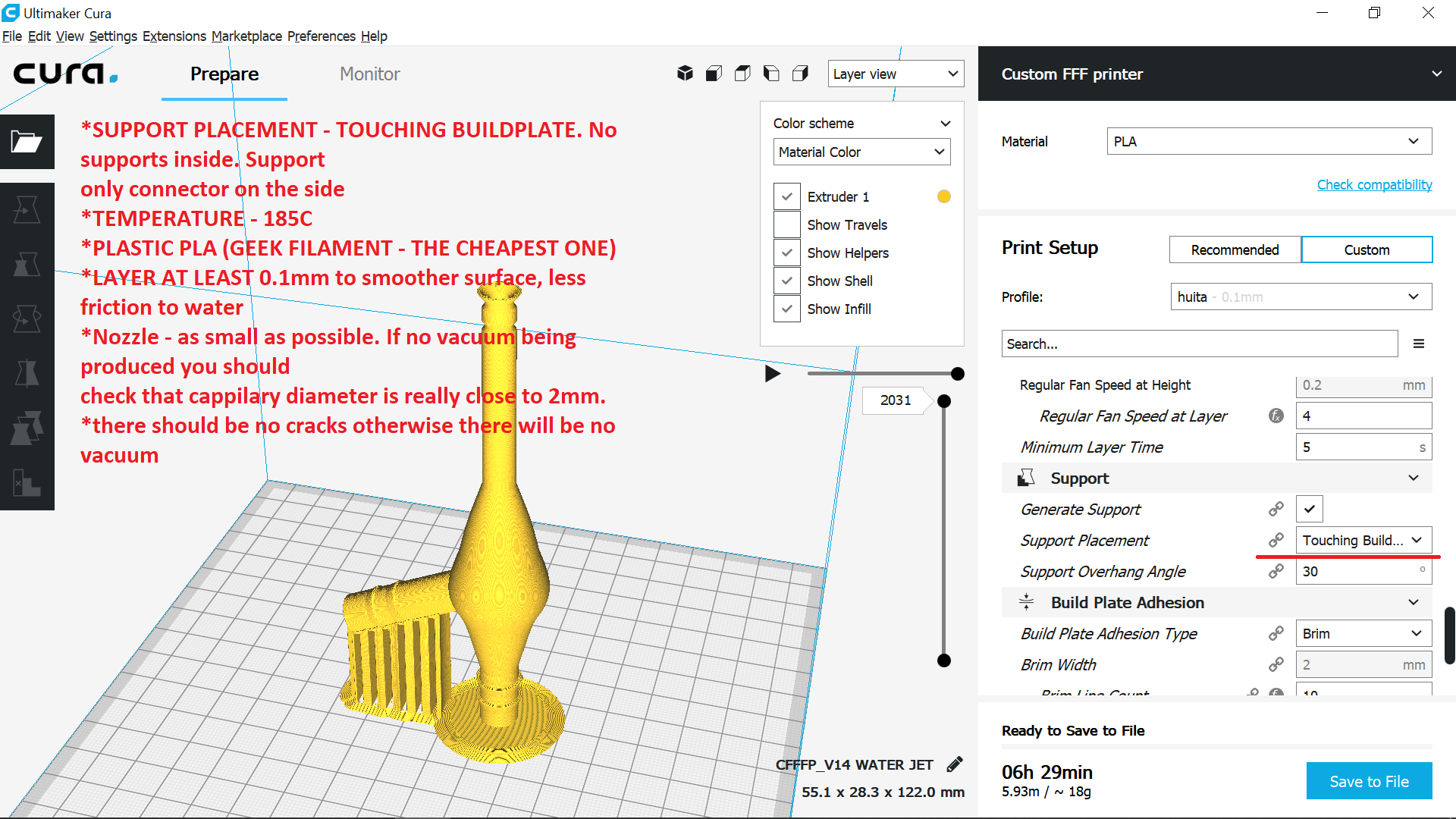Select Recommended print setup mode
1456x819 pixels.
pos(1235,249)
